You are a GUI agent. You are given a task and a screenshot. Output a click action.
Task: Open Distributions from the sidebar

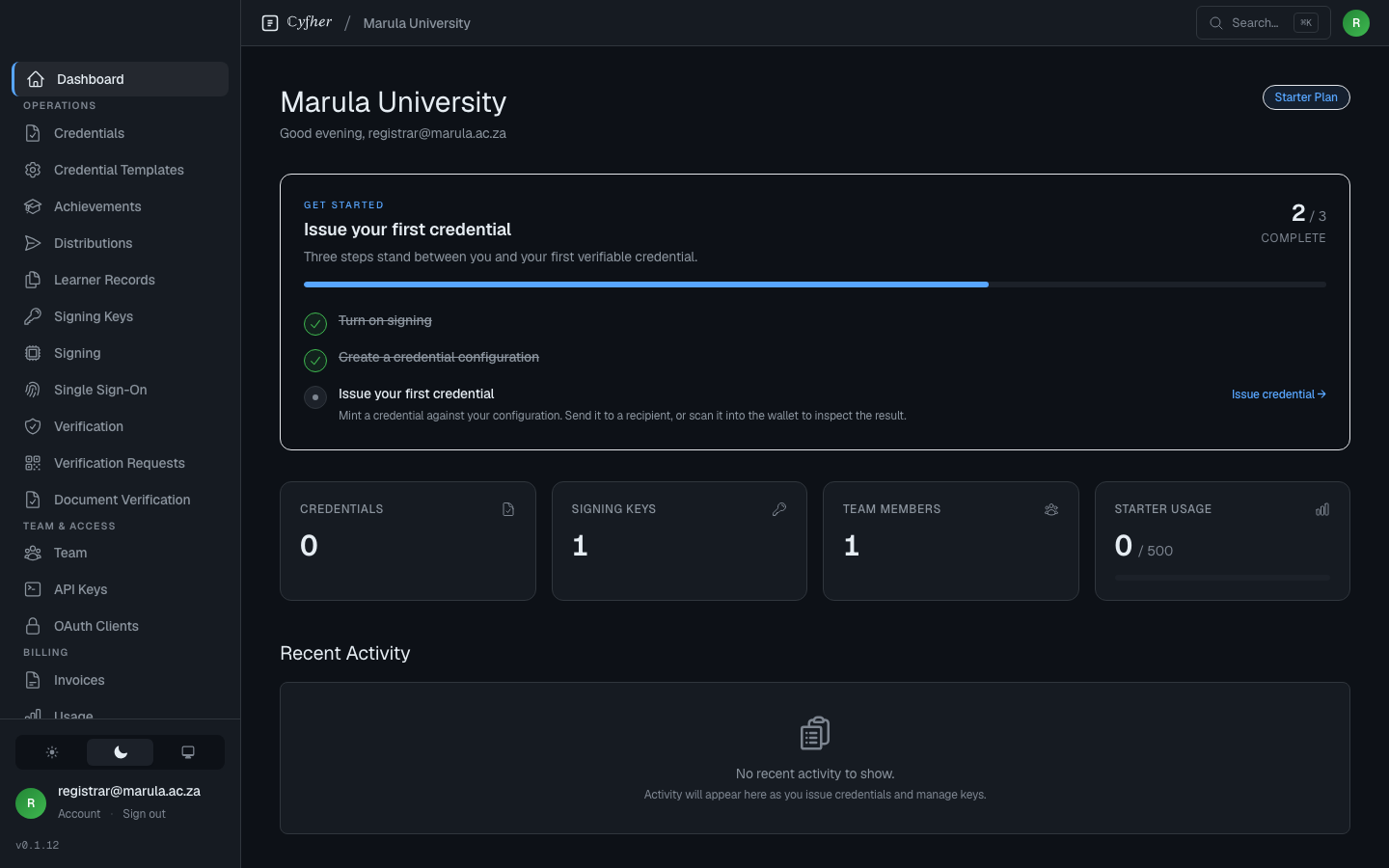pyautogui.click(x=121, y=243)
